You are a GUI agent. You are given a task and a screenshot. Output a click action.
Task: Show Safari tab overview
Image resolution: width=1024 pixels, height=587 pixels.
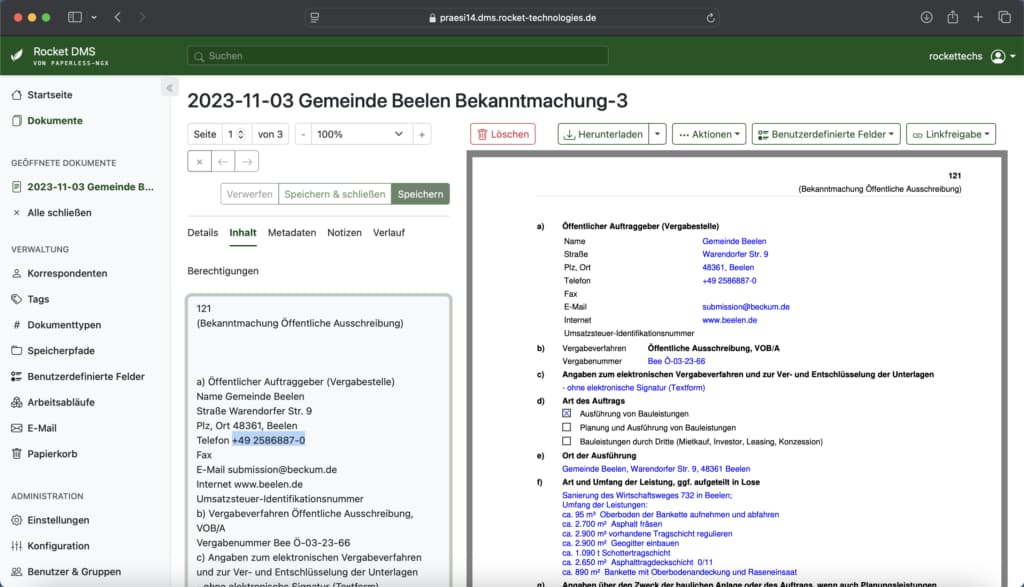[x=1004, y=18]
